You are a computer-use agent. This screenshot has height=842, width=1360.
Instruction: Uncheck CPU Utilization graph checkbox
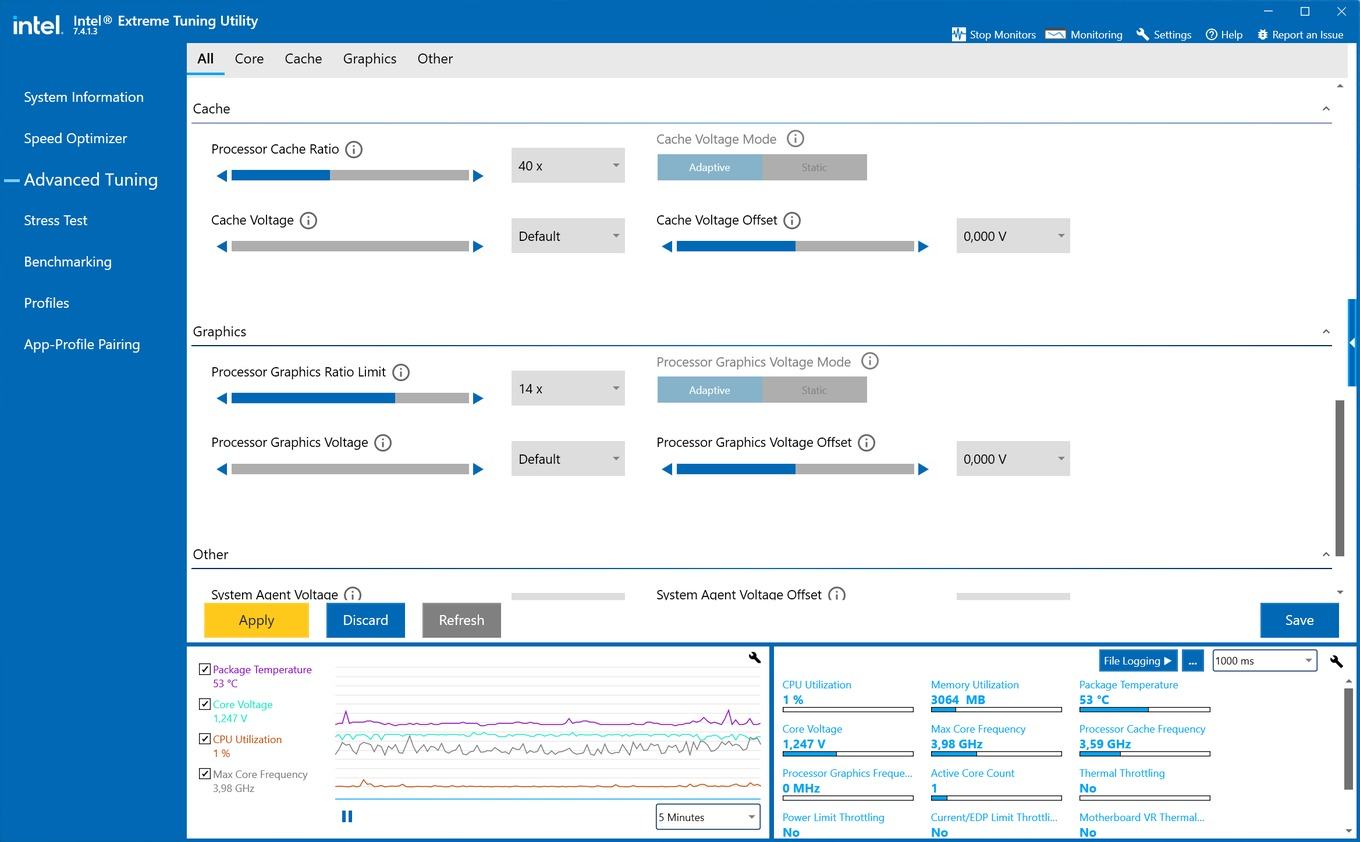(x=205, y=739)
